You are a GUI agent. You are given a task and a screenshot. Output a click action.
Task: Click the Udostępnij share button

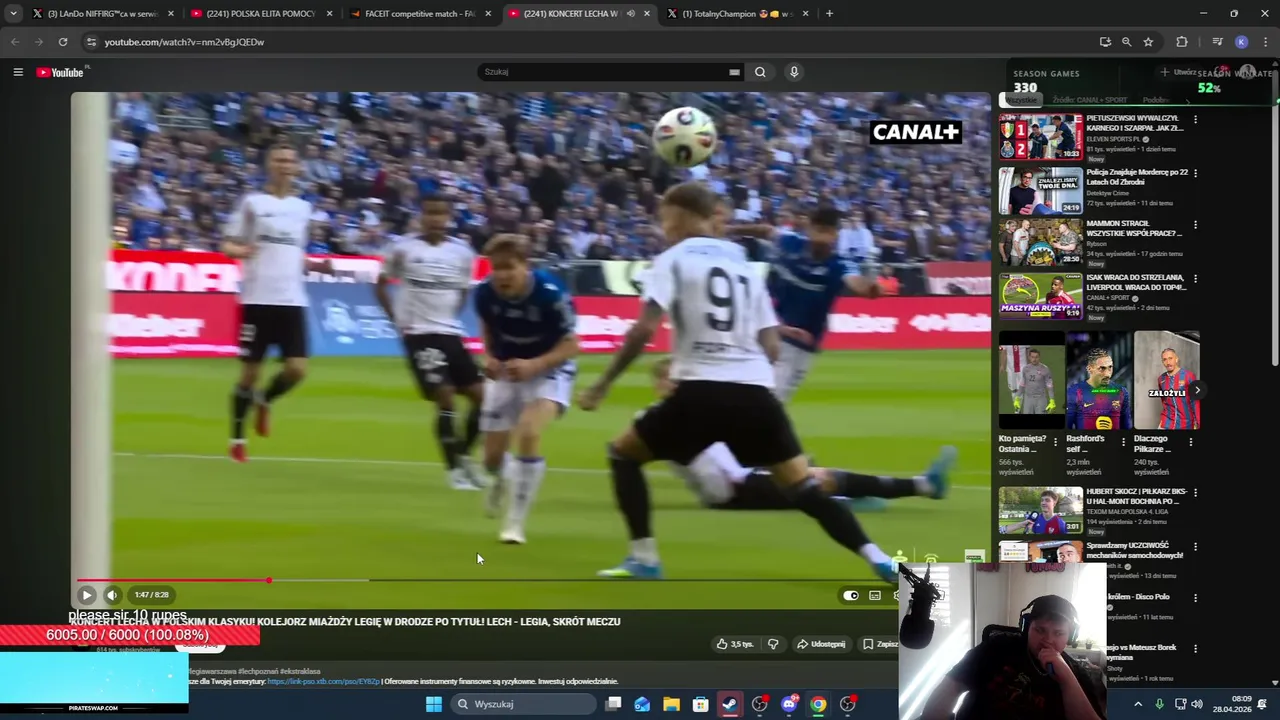tap(821, 644)
